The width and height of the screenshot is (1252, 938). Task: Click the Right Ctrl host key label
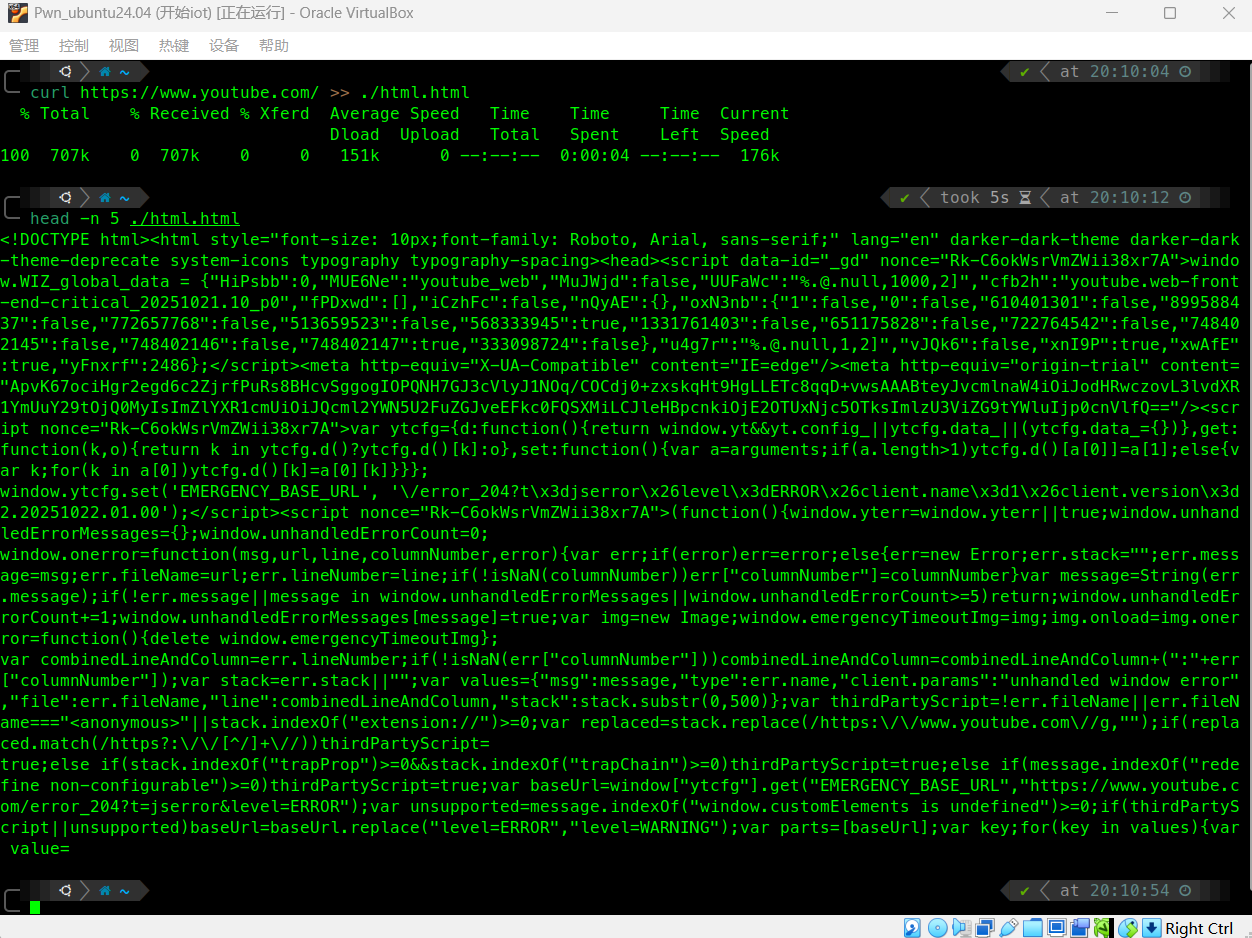[1199, 928]
